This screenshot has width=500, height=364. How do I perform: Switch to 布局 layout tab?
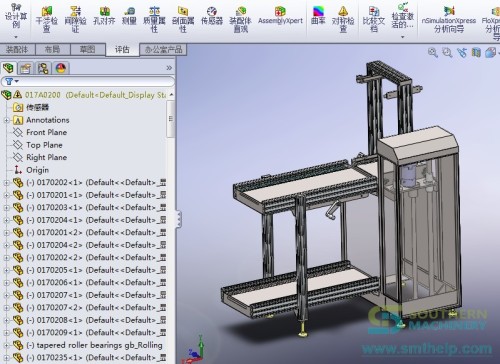point(52,50)
